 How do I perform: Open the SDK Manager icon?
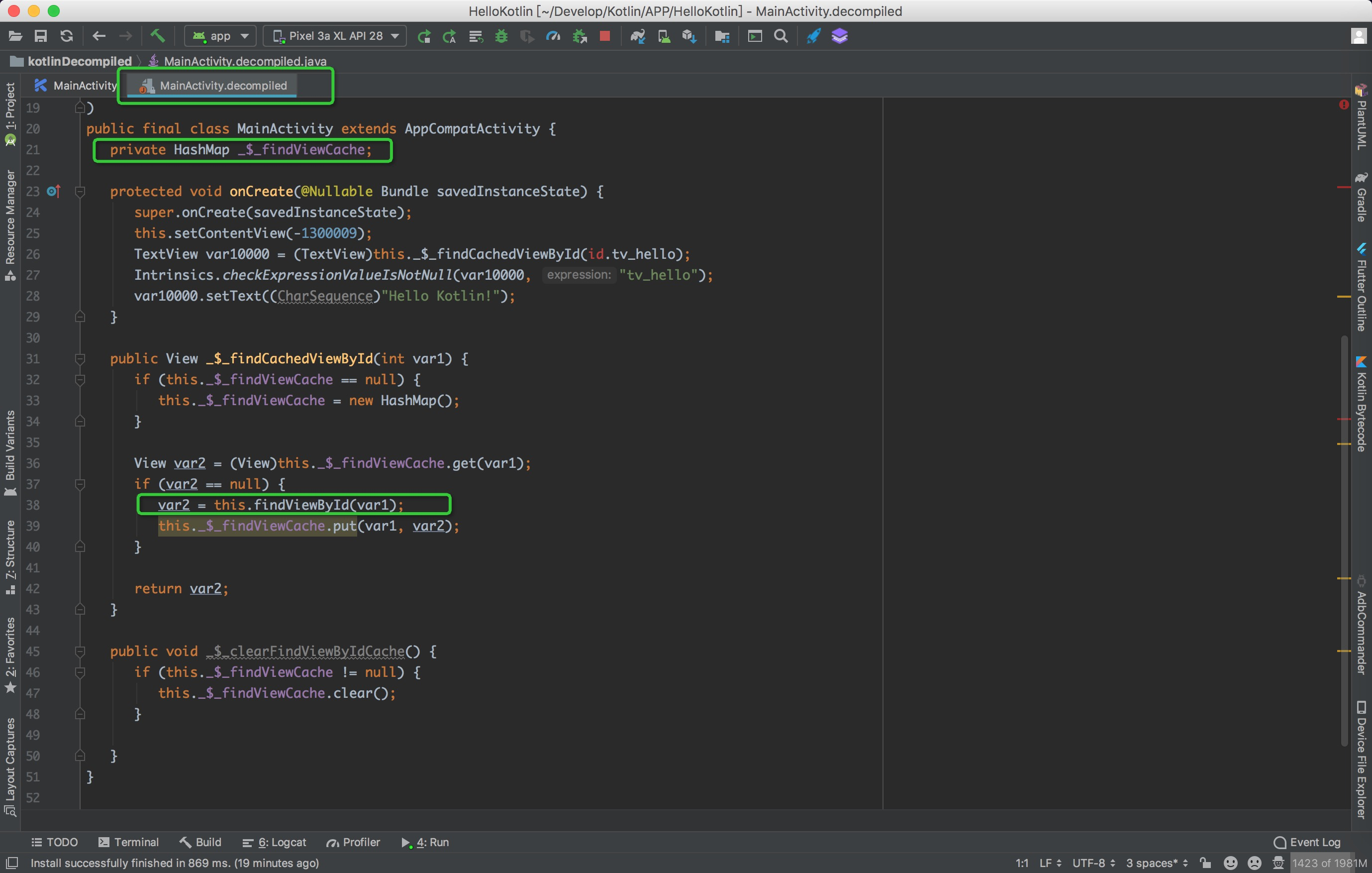pyautogui.click(x=689, y=36)
